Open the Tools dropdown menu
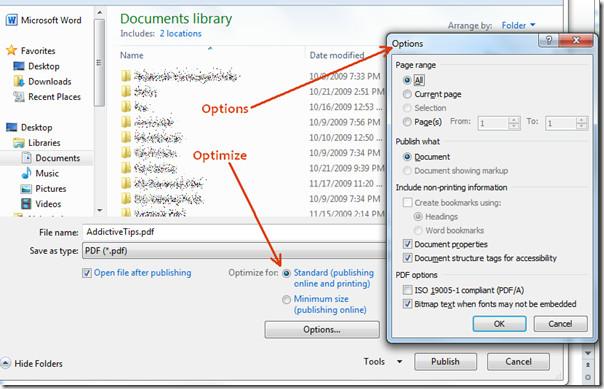 click(x=383, y=362)
